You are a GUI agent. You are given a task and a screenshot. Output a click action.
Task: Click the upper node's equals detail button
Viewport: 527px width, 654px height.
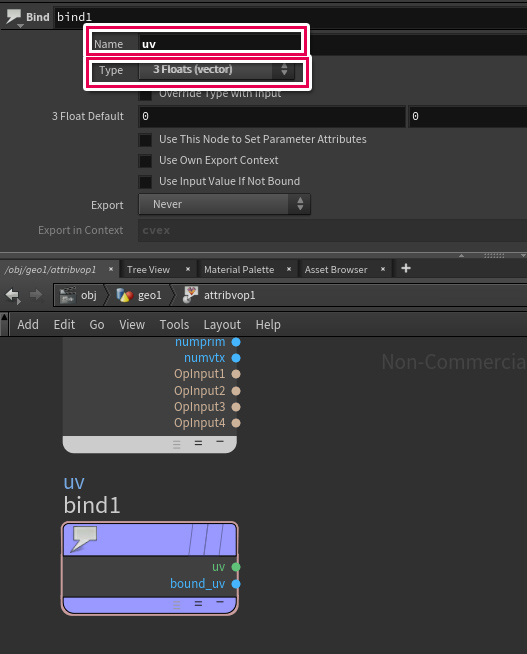click(x=198, y=443)
